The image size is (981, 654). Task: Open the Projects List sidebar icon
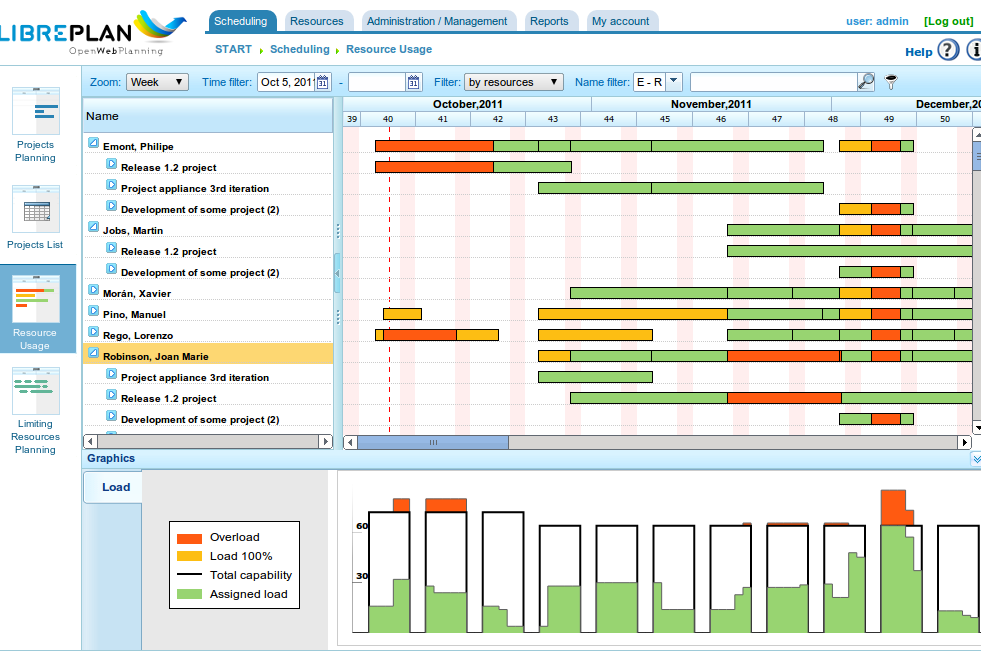[36, 209]
